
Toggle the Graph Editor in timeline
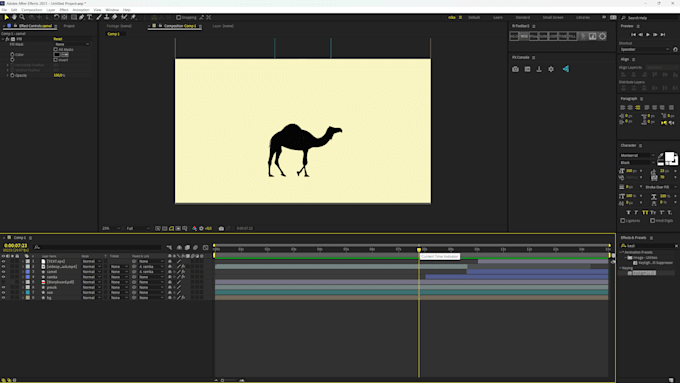(206, 248)
